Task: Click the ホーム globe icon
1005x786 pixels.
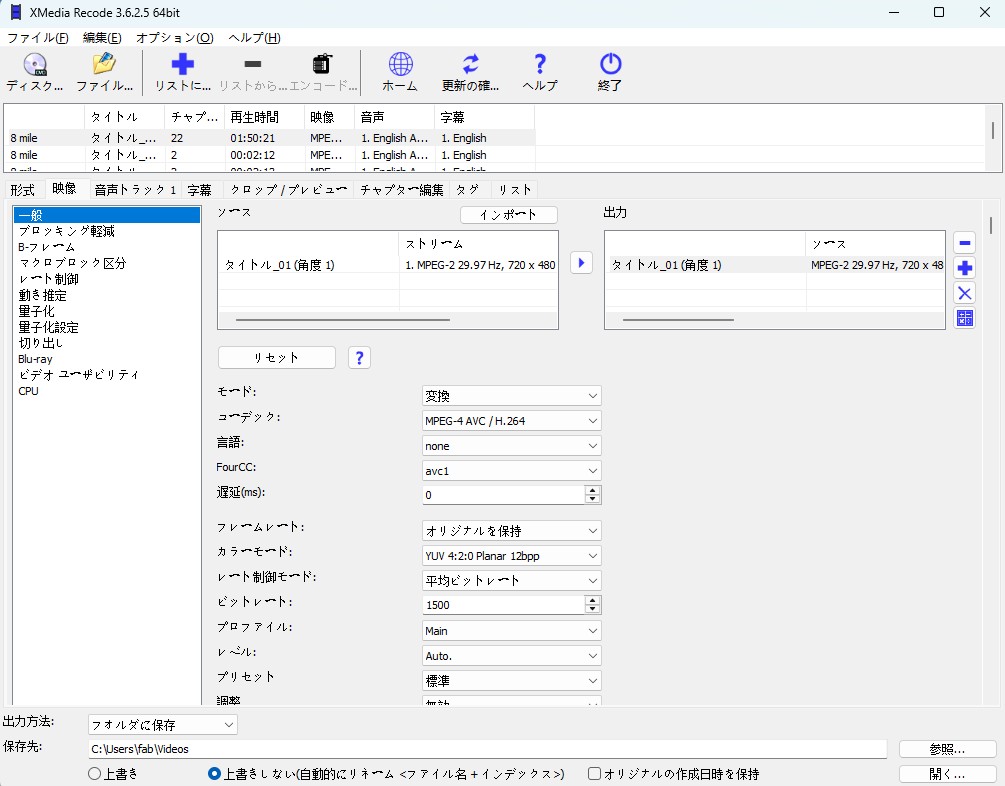Action: [399, 72]
